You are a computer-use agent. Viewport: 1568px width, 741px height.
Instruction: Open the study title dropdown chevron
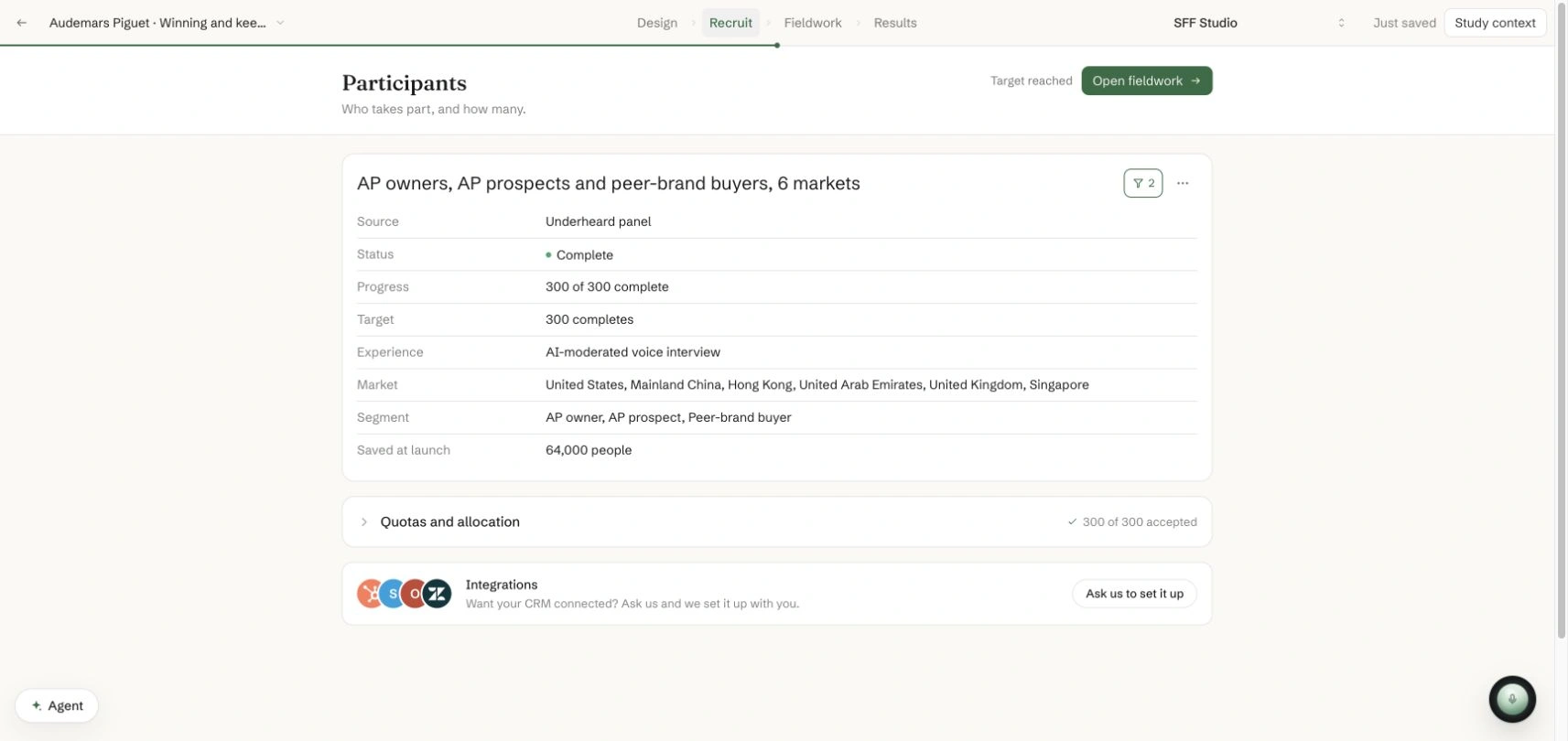(x=280, y=23)
